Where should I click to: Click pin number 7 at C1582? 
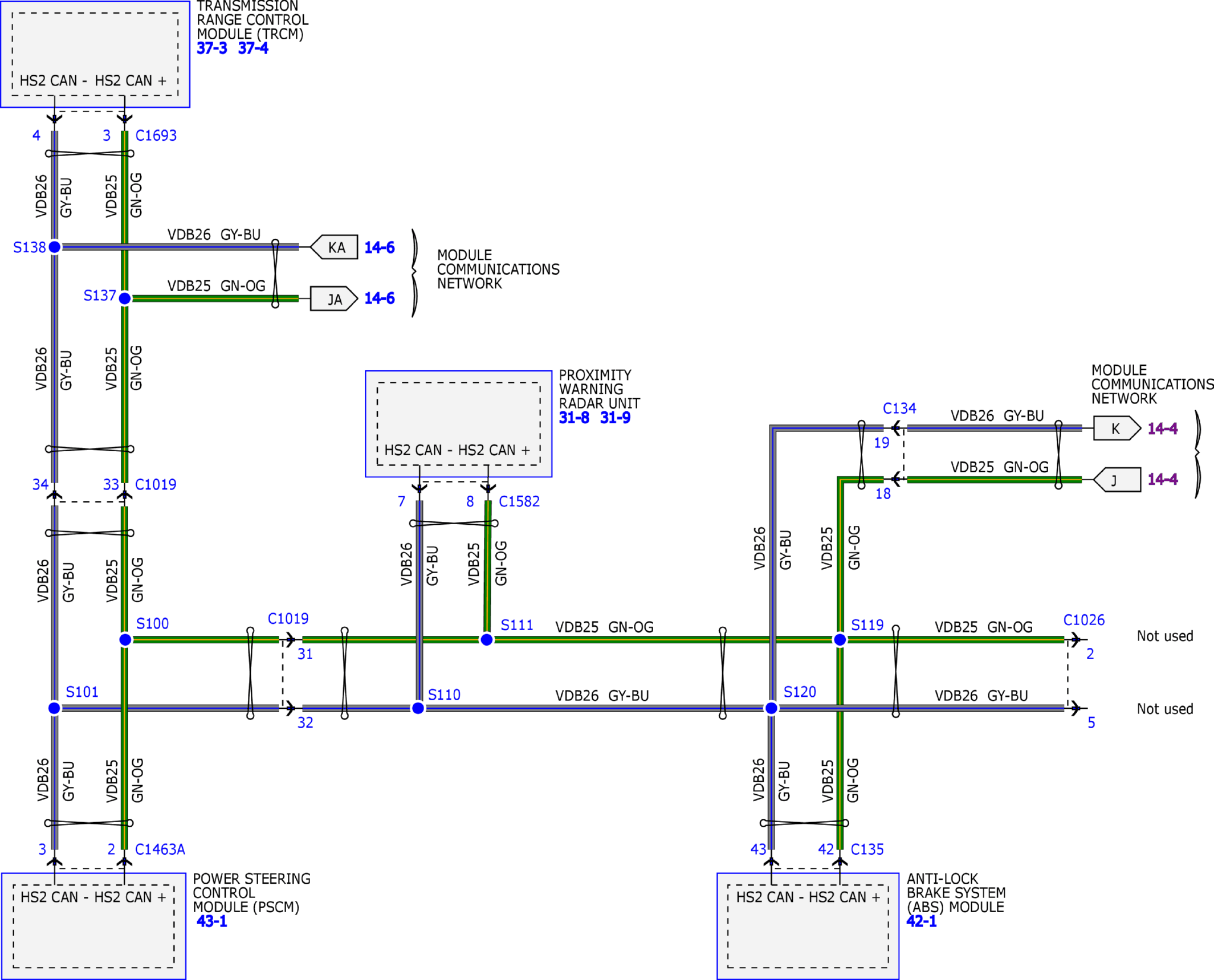[x=402, y=501]
